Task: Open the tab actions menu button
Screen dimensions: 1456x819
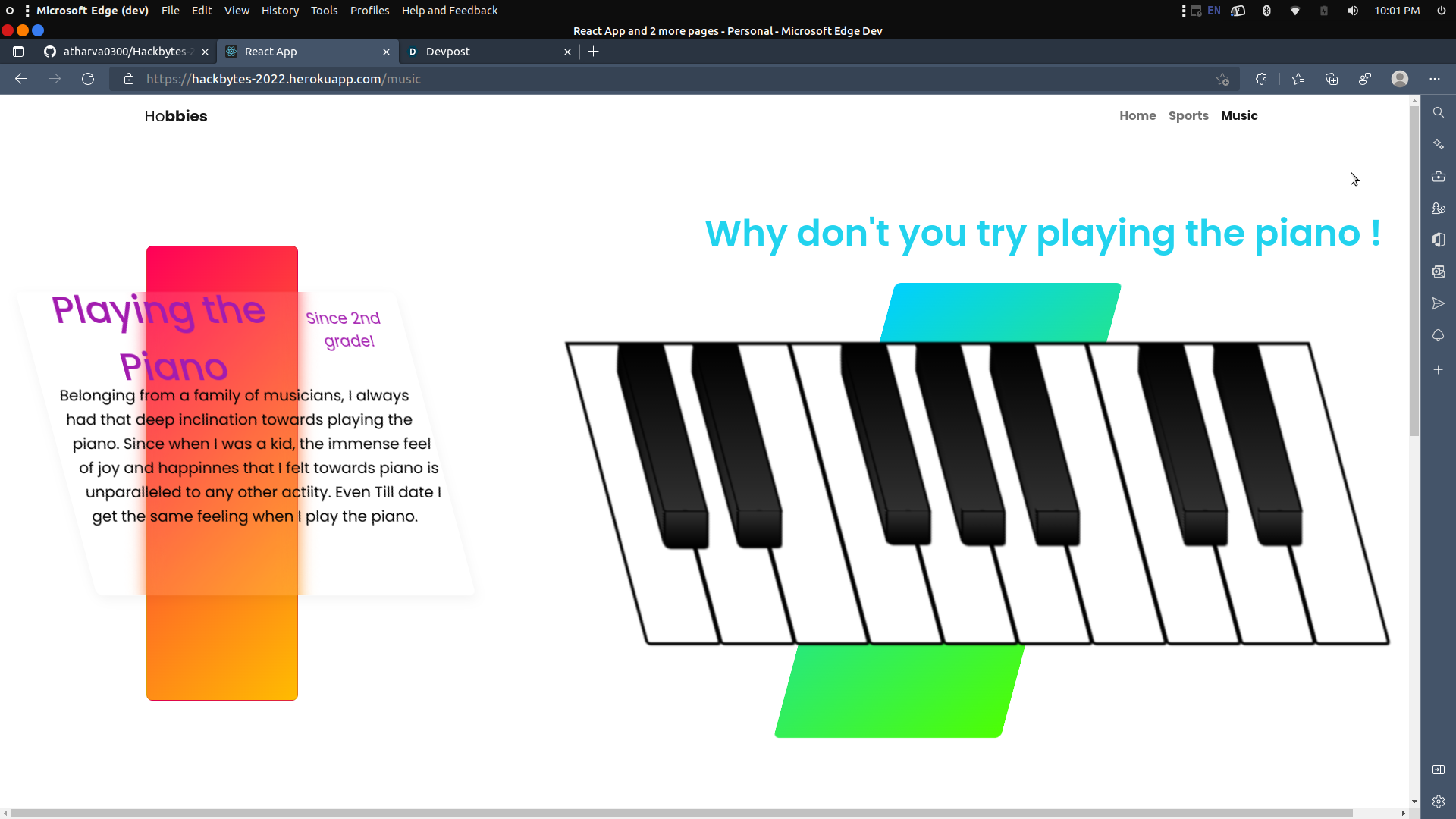Action: (x=18, y=52)
